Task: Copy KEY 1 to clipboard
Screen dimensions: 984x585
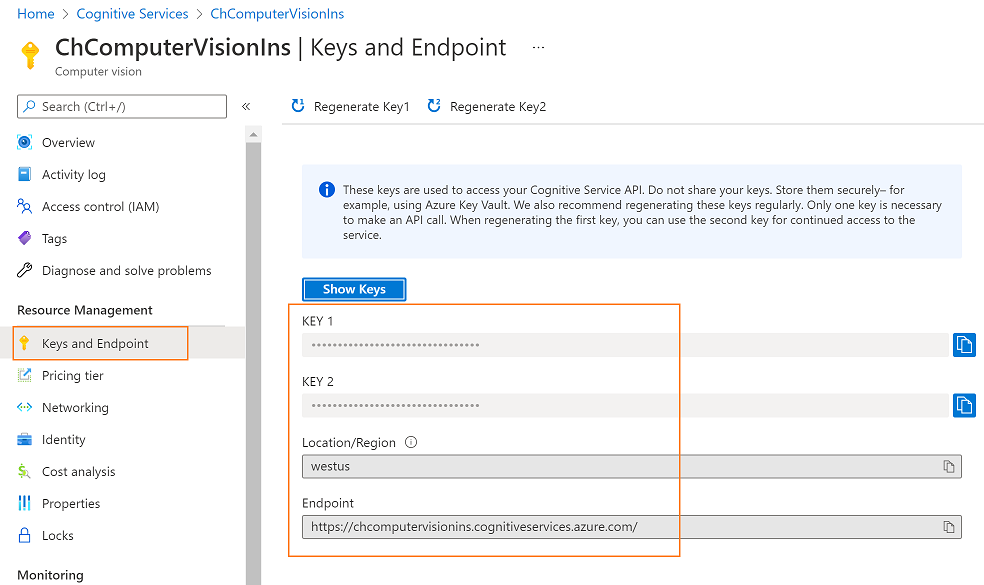Action: tap(964, 345)
